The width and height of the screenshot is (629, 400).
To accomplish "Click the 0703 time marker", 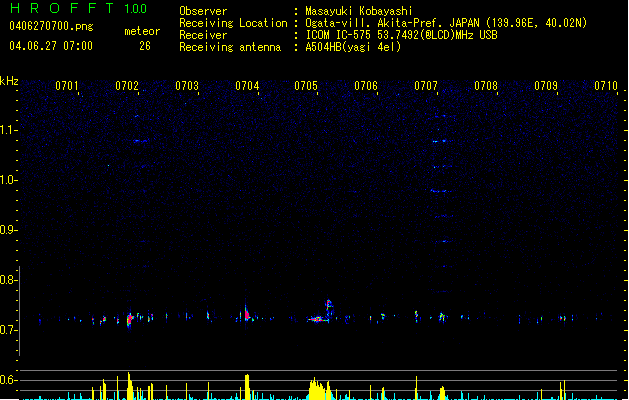I will (187, 86).
